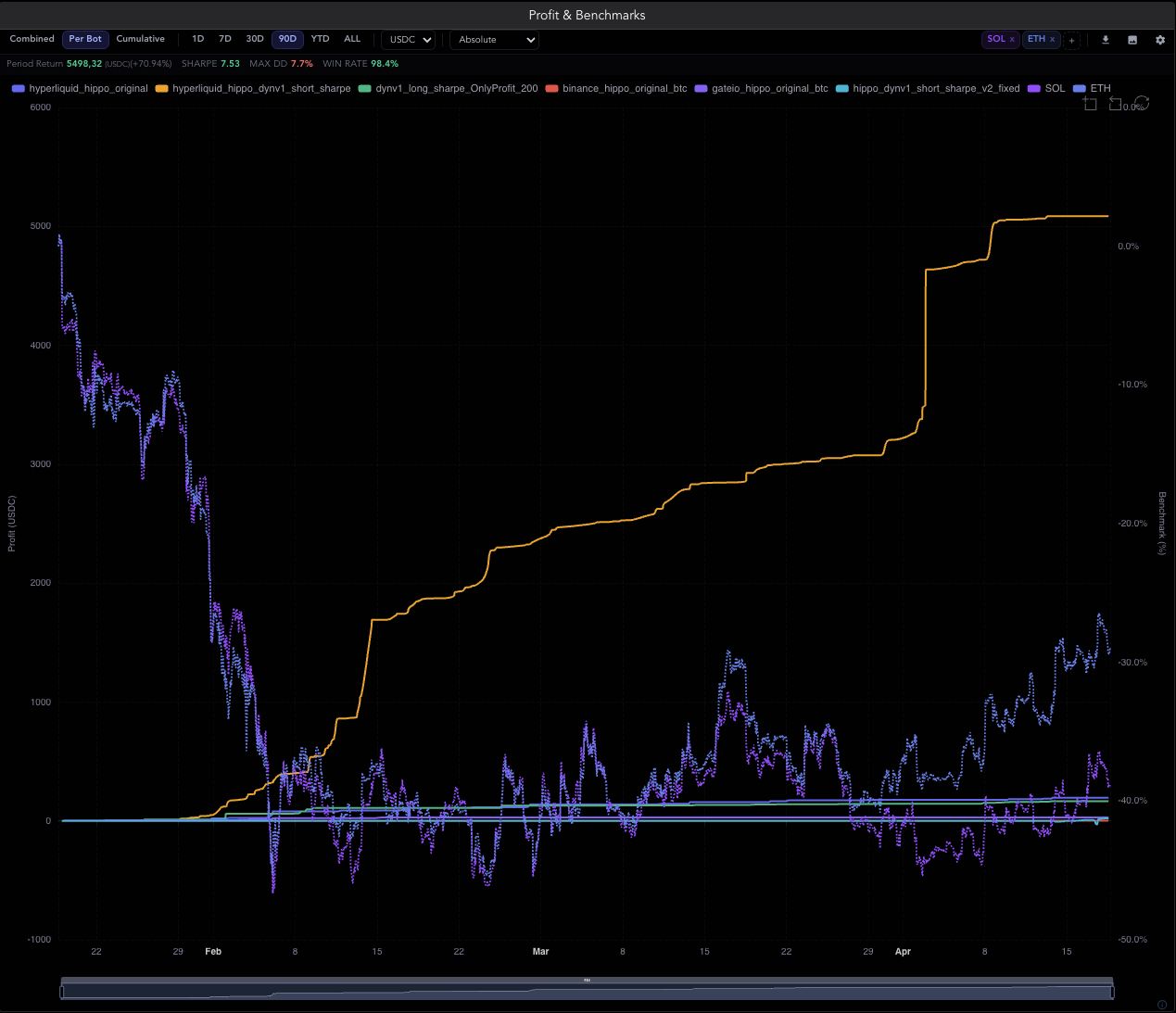Screen dimensions: 1176x1013
Task: Undo last zoom with zoom-reset icon
Action: pyautogui.click(x=1116, y=104)
